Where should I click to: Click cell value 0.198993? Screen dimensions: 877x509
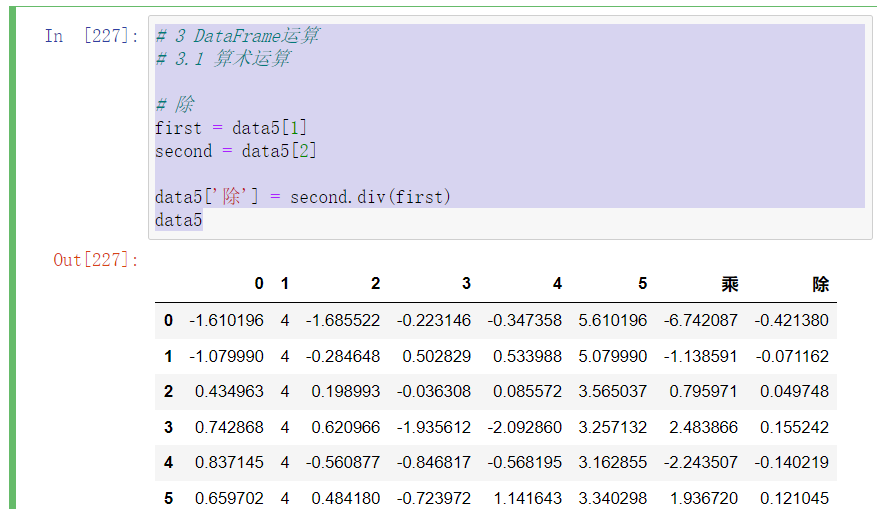click(345, 392)
